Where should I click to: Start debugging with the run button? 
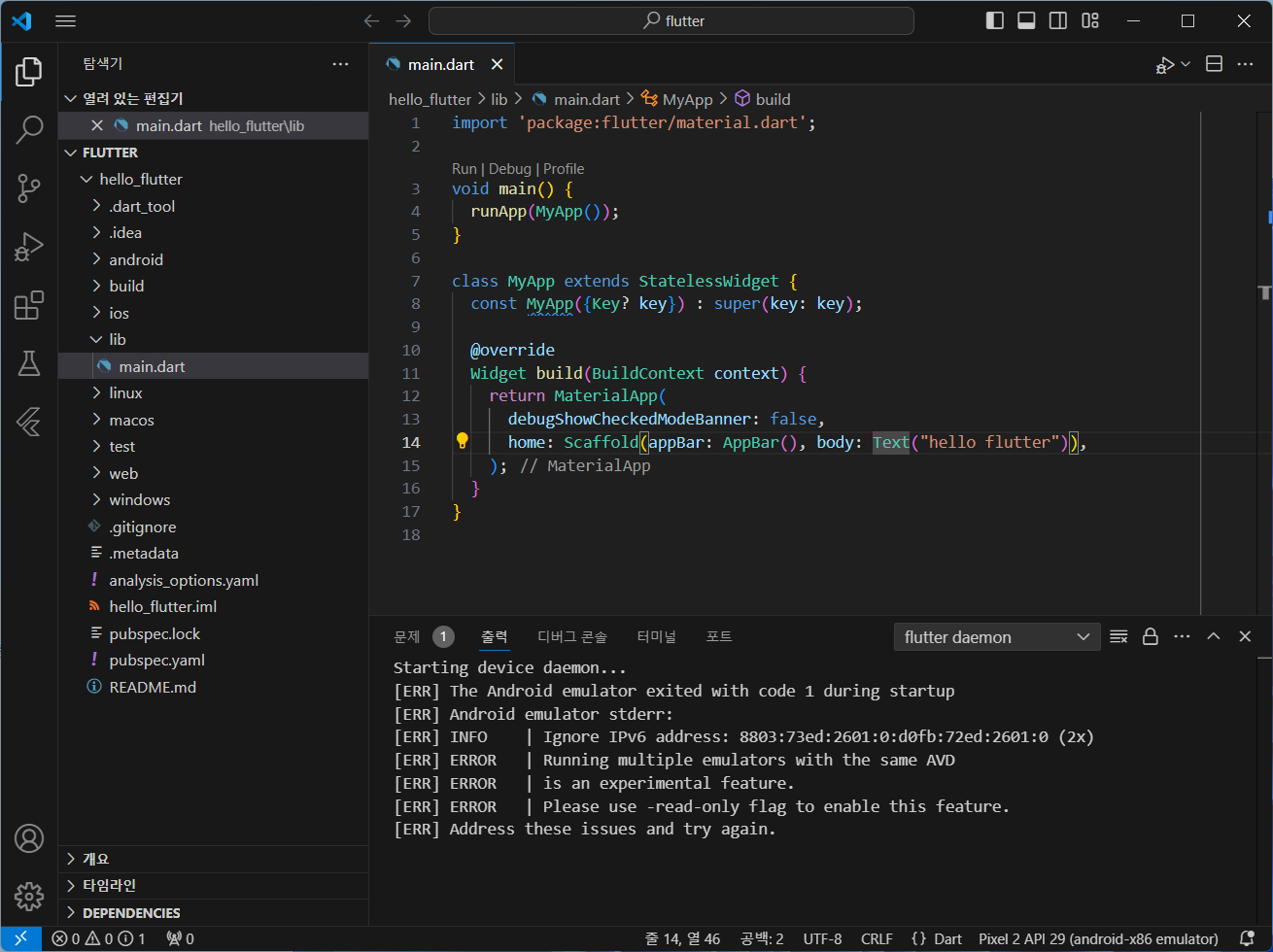[1164, 64]
